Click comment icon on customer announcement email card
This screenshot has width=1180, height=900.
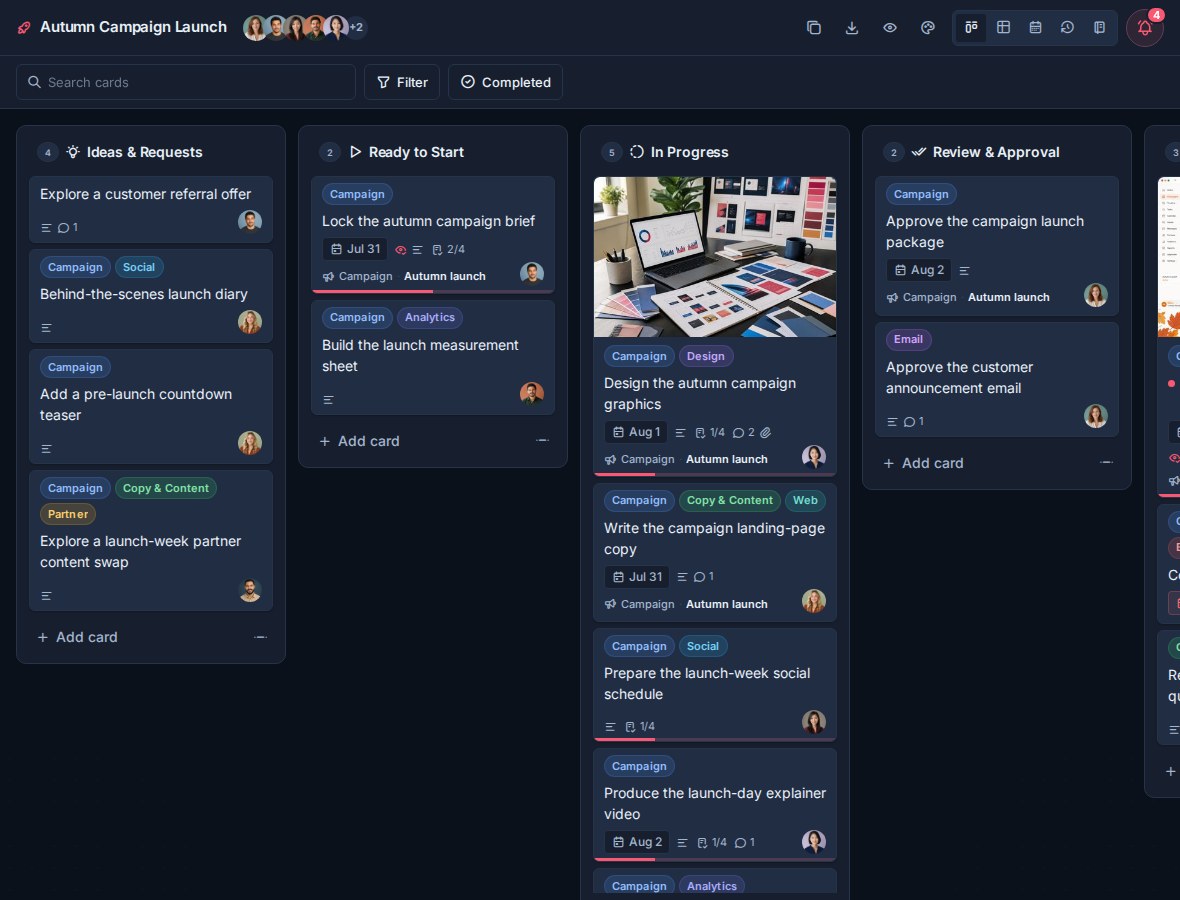909,422
